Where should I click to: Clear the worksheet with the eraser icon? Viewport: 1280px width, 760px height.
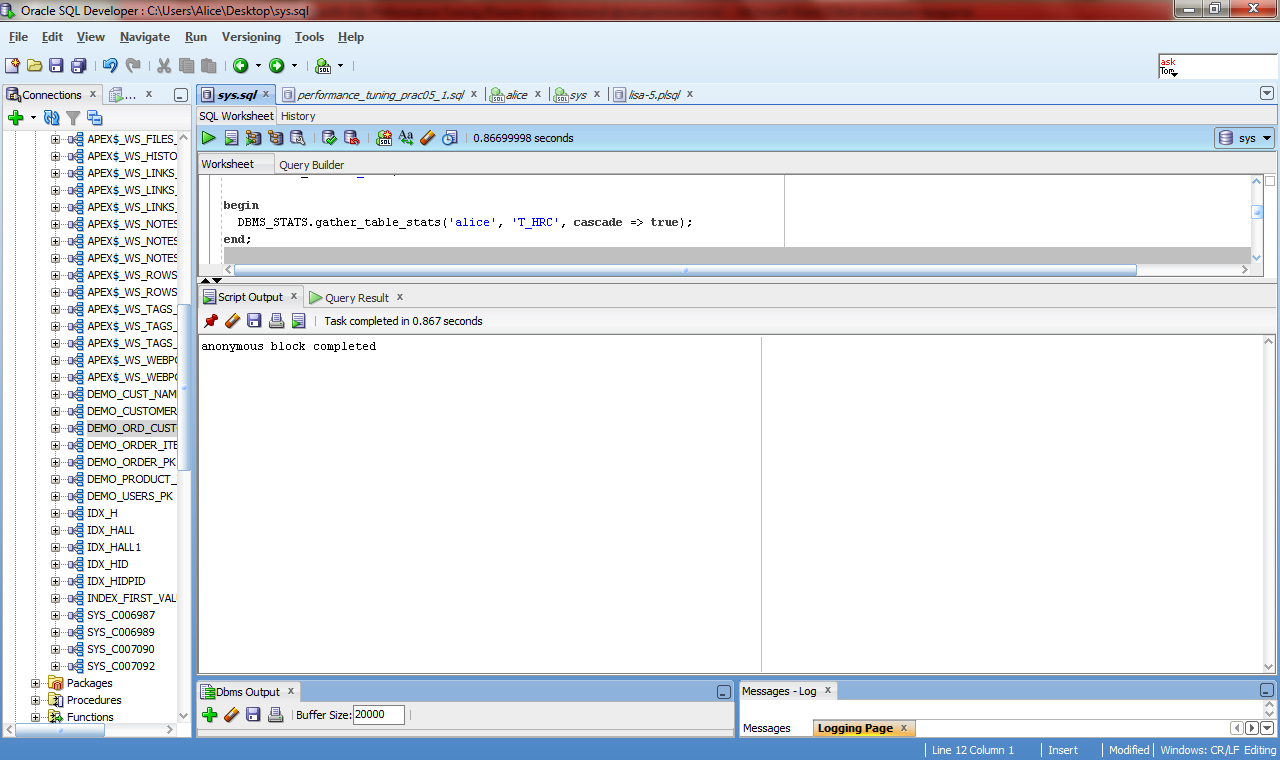point(428,138)
